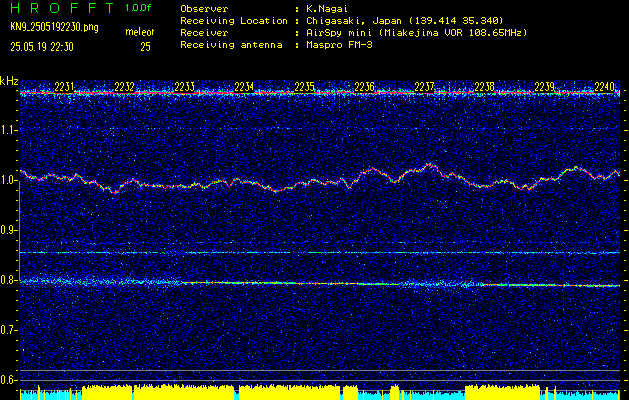The image size is (629, 400).
Task: Click the HROFFT program title
Action: coord(63,8)
